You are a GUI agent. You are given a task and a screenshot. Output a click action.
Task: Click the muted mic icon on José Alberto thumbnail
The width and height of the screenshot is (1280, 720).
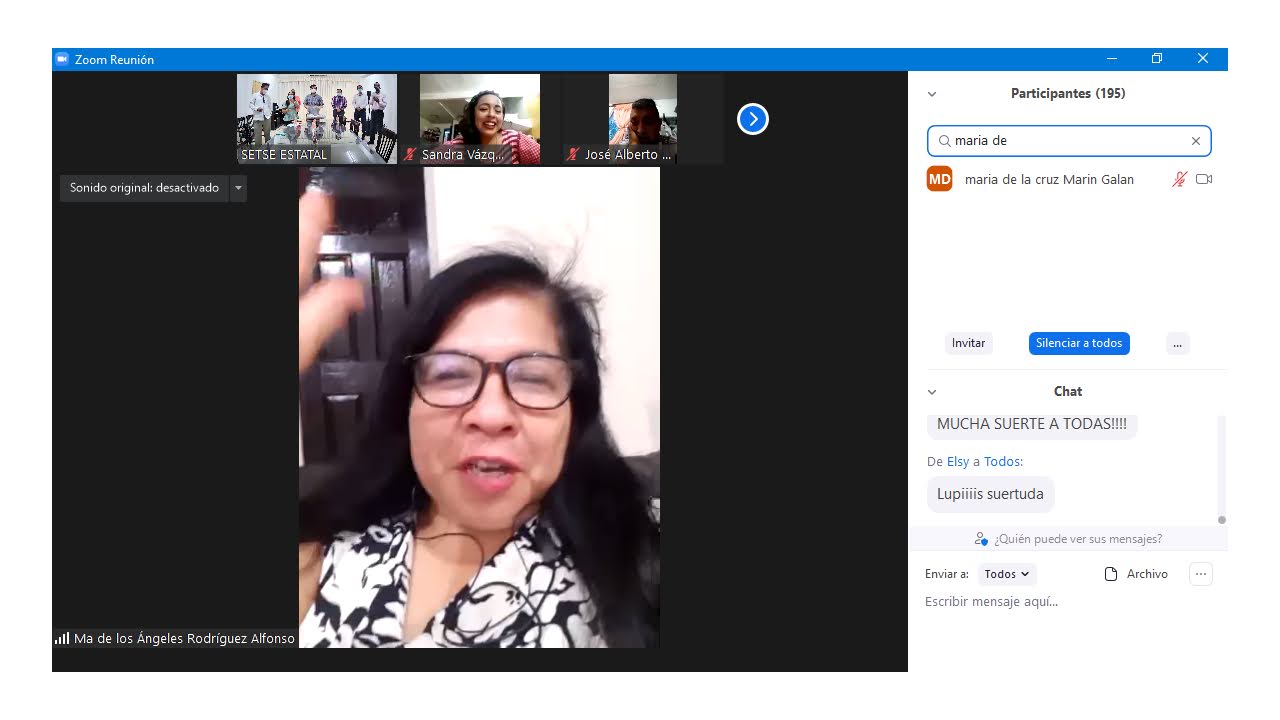573,155
